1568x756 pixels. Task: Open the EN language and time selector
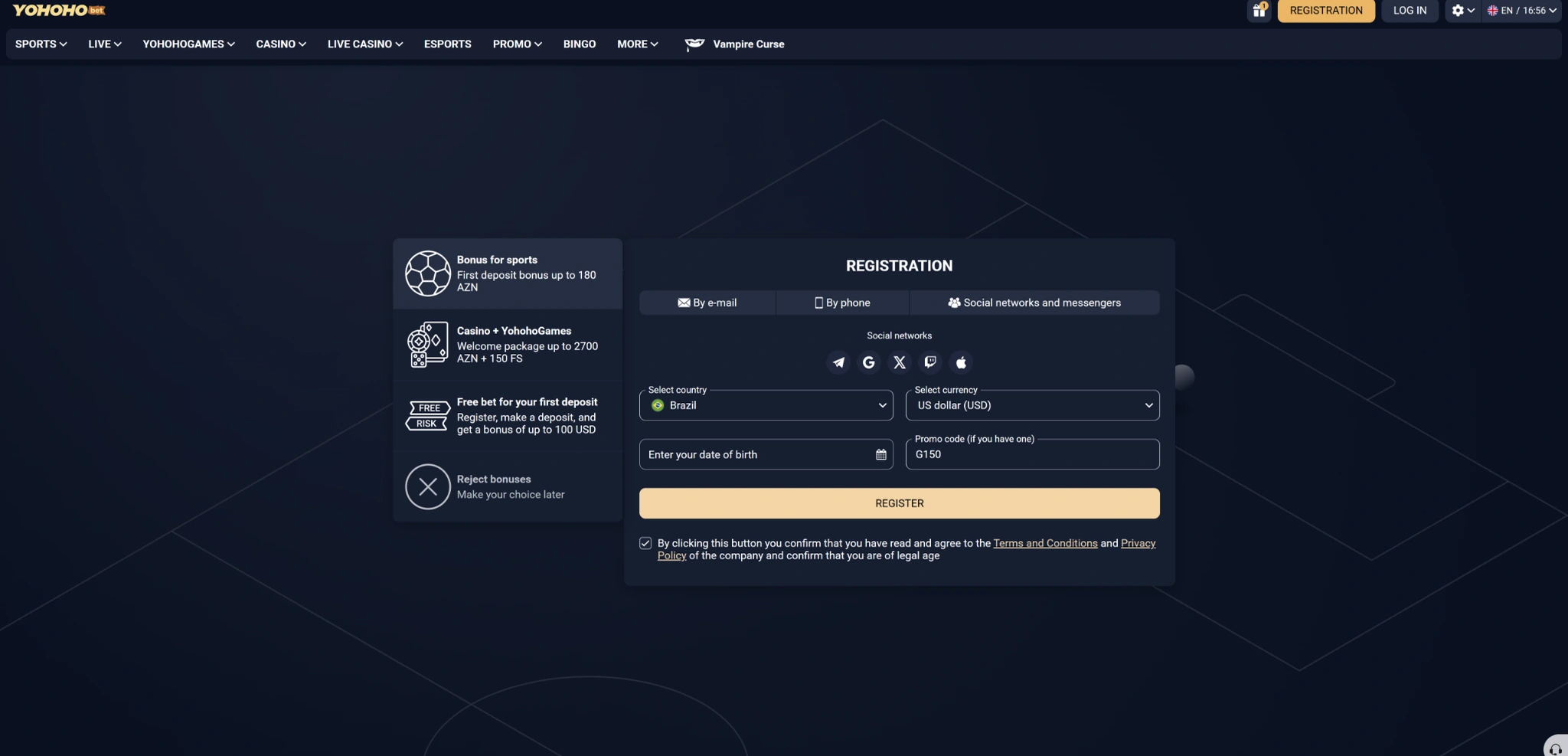click(x=1522, y=11)
